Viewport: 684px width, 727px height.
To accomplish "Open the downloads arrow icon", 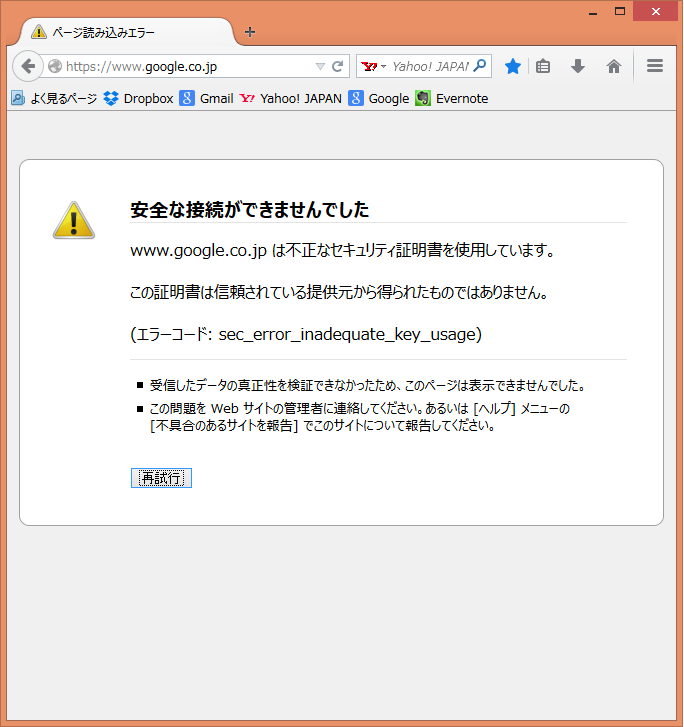I will (578, 66).
